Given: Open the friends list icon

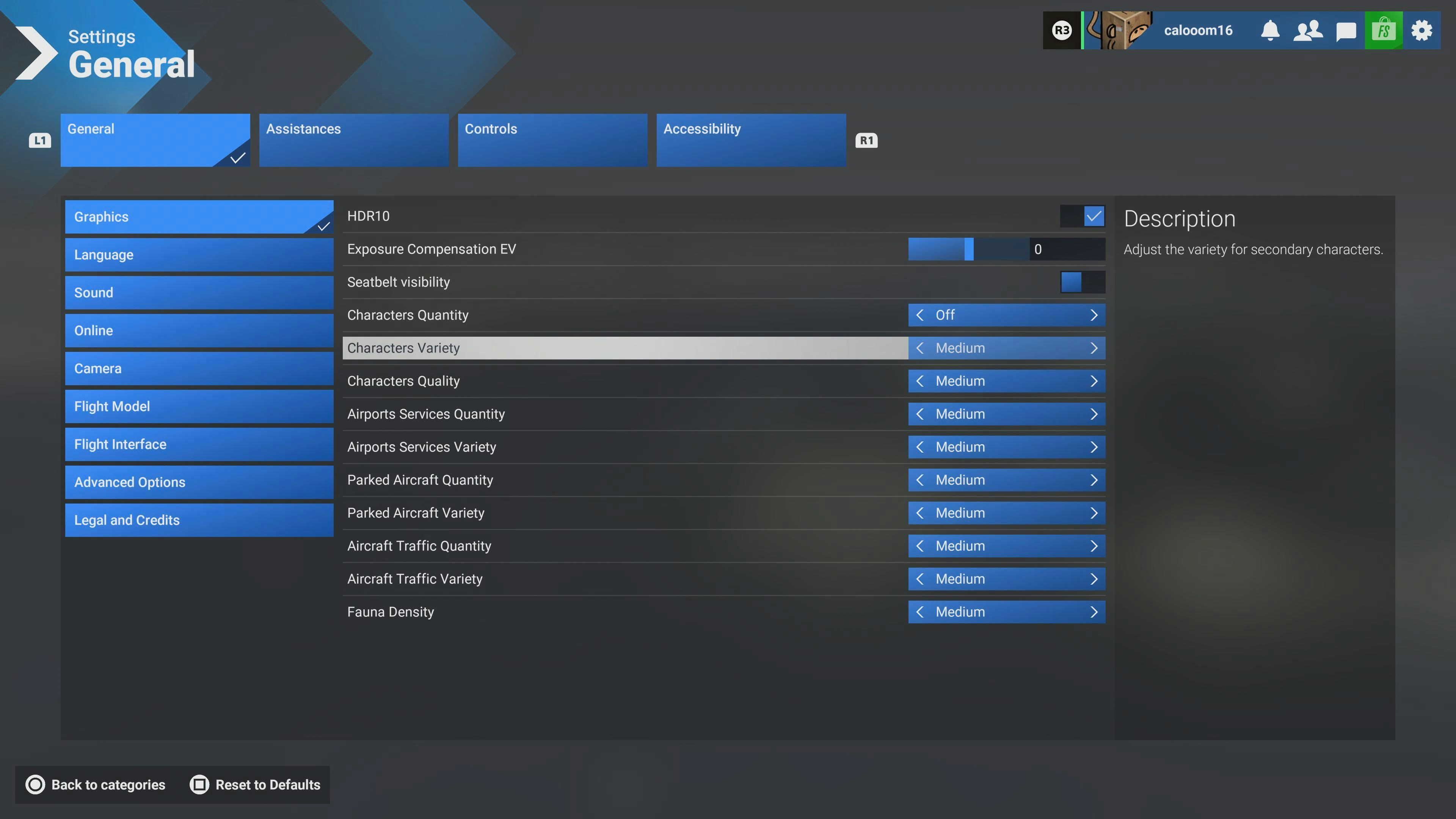Looking at the screenshot, I should (1308, 30).
